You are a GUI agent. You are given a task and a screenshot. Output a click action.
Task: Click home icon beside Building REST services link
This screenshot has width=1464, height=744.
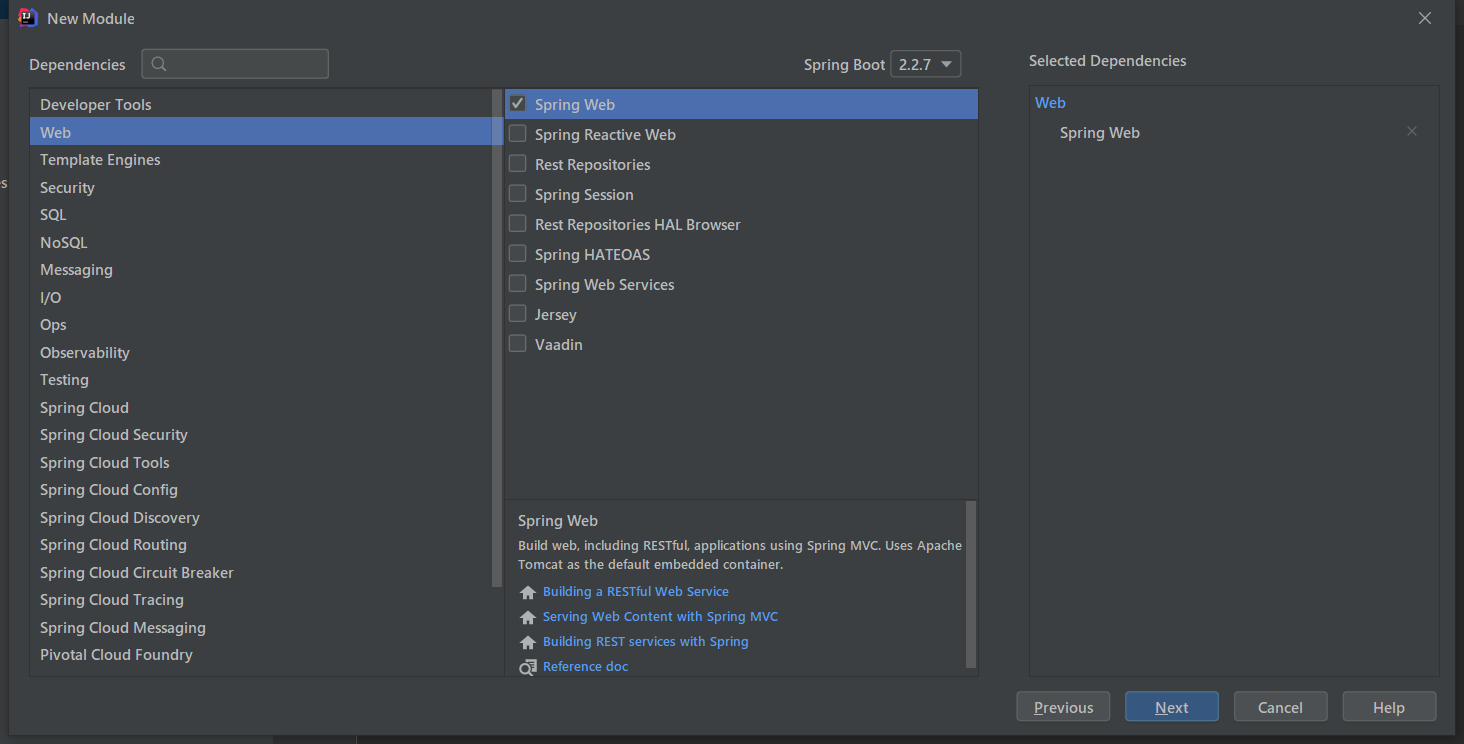528,642
